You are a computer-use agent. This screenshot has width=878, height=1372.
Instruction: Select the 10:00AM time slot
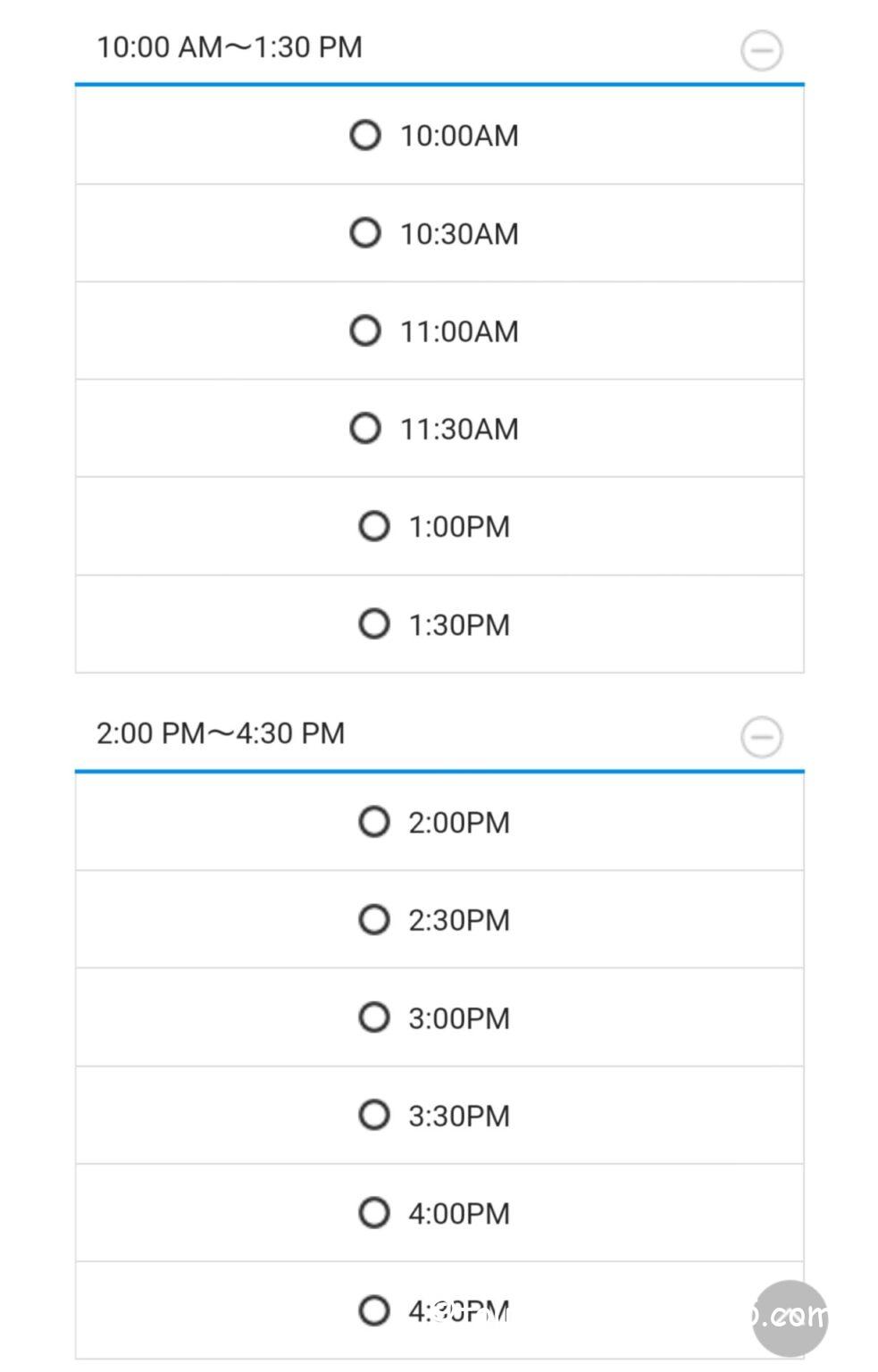coord(365,136)
